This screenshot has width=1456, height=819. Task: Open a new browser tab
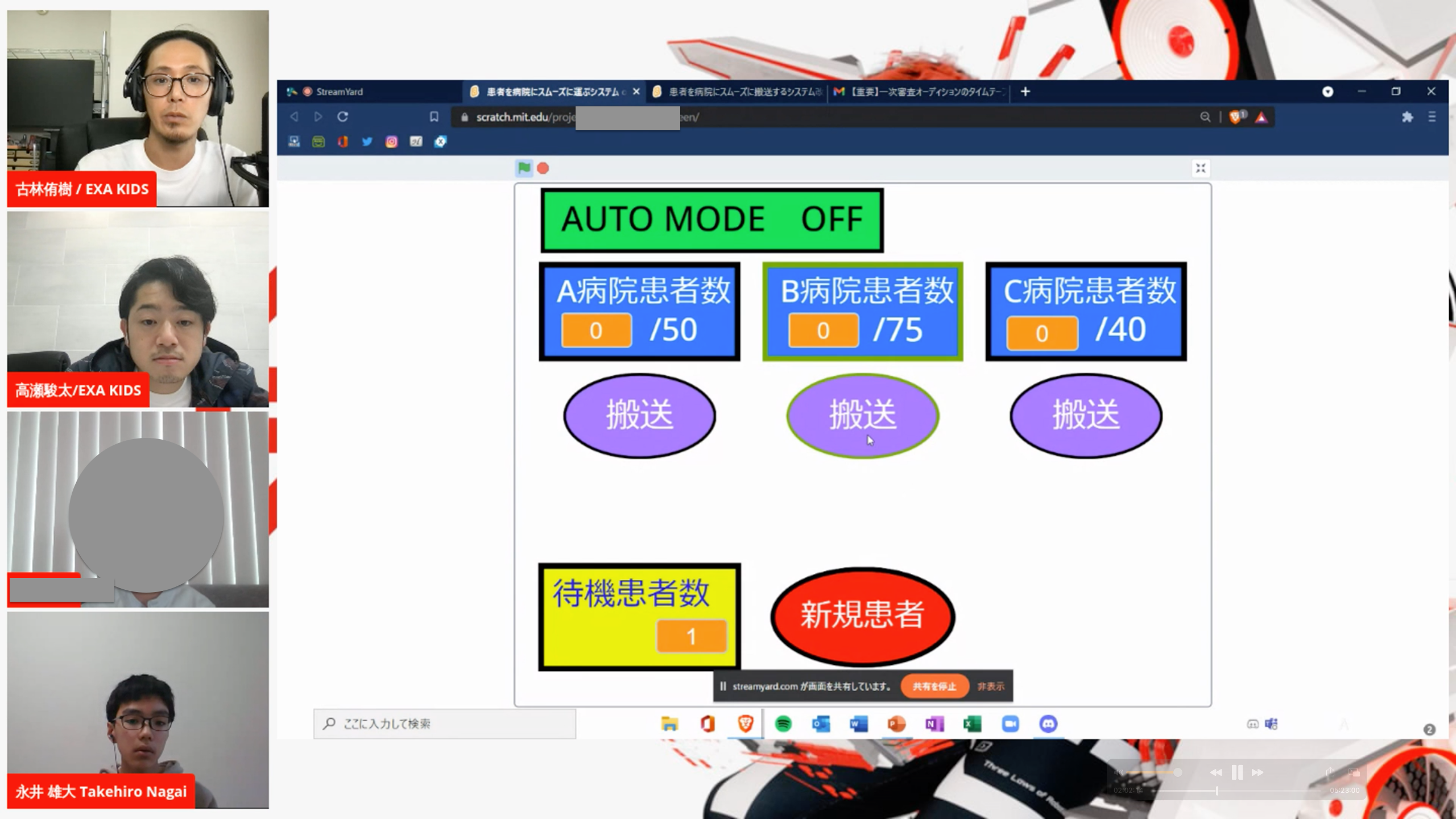pos(1025,92)
